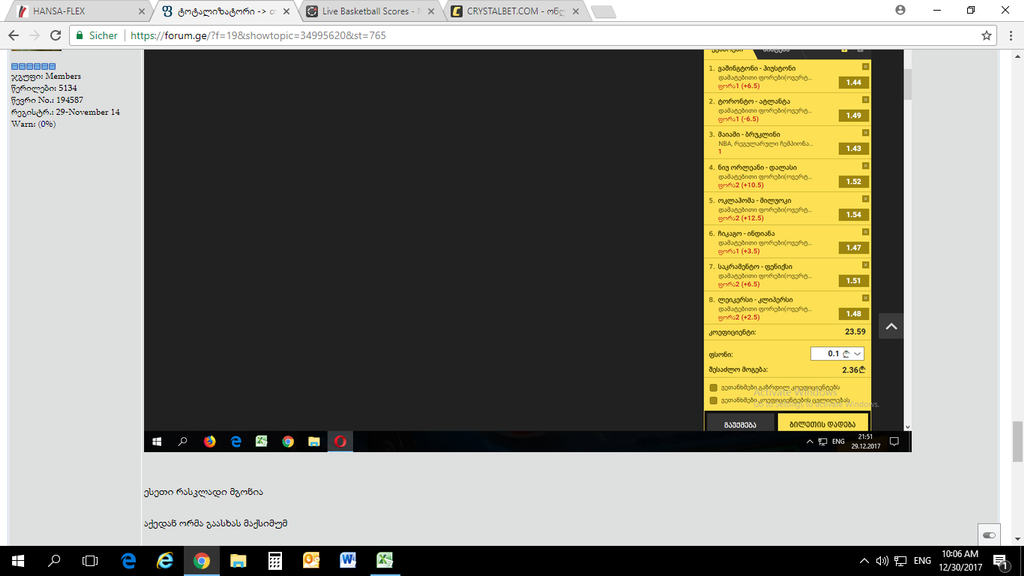Switch to the CRYSTALBET.COM tab
Viewport: 1024px width, 576px height.
click(x=515, y=11)
